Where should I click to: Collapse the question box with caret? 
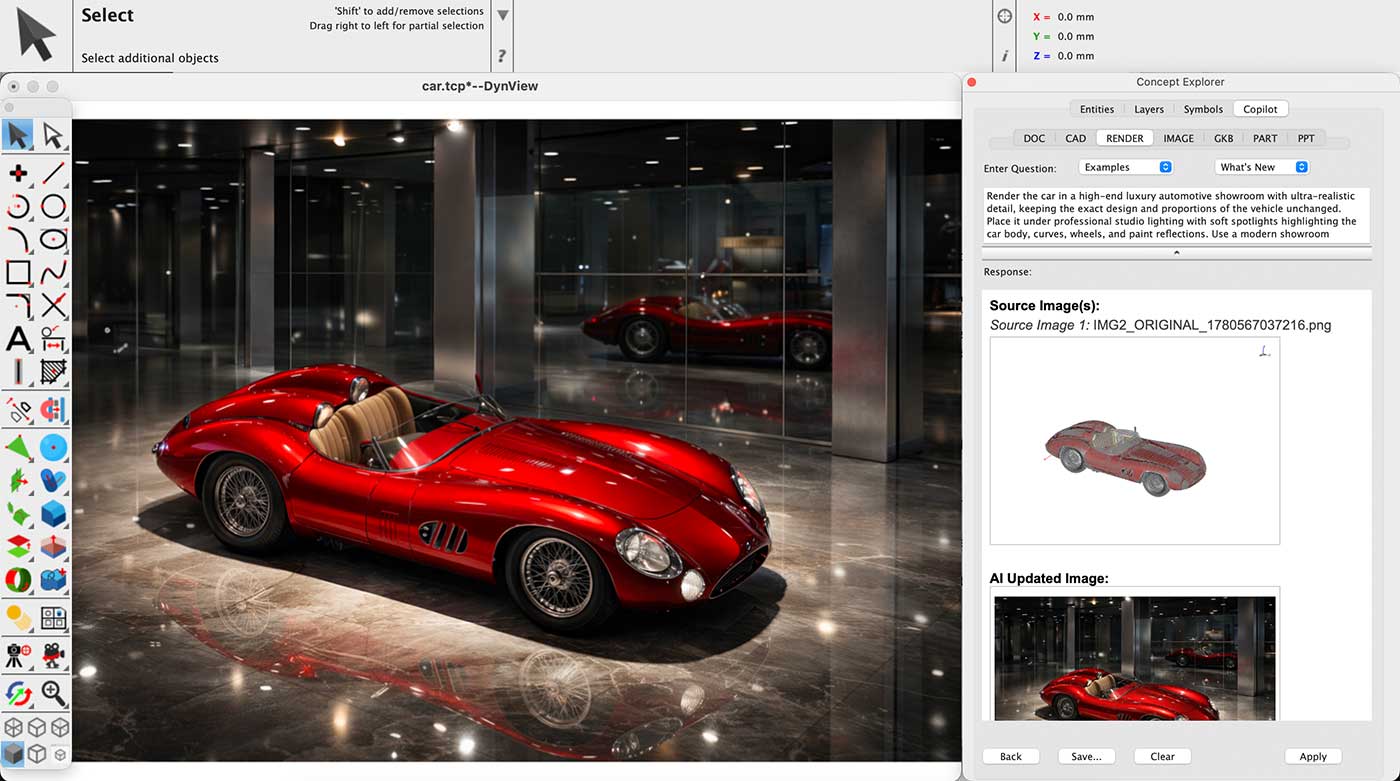[1176, 253]
